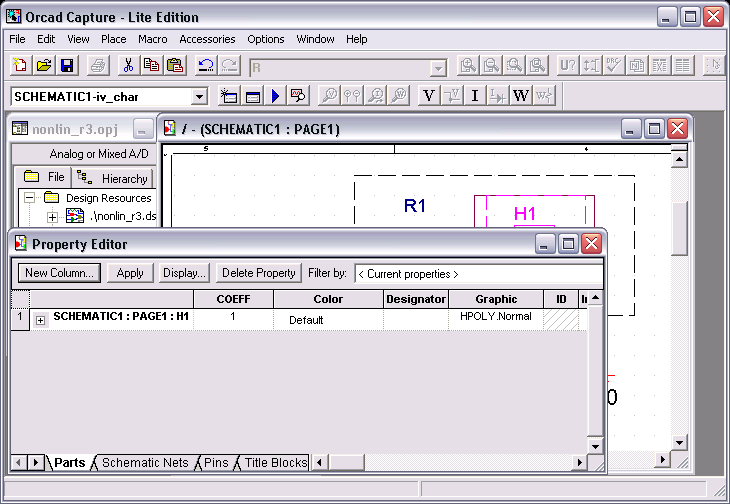Toggle bias current display (I button)
Screen dimensions: 730x504
(475, 96)
